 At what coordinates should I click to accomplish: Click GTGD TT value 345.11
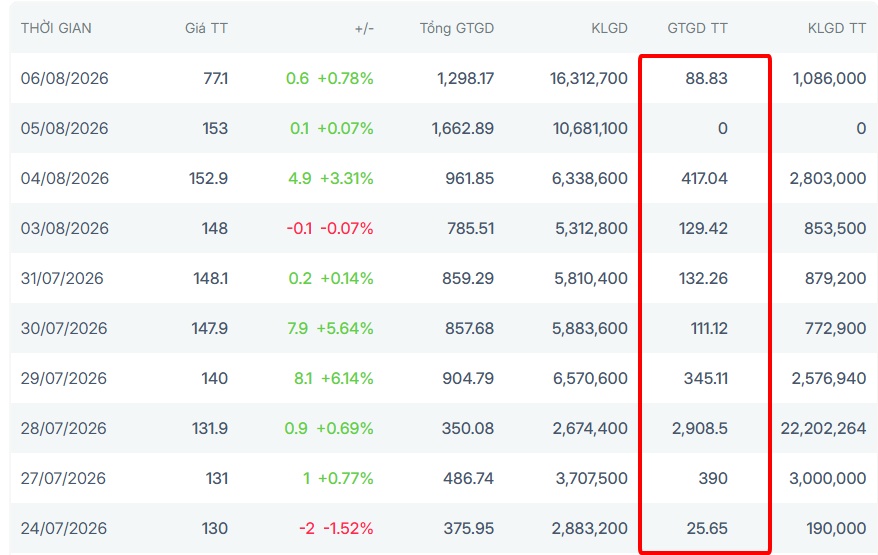tap(706, 378)
